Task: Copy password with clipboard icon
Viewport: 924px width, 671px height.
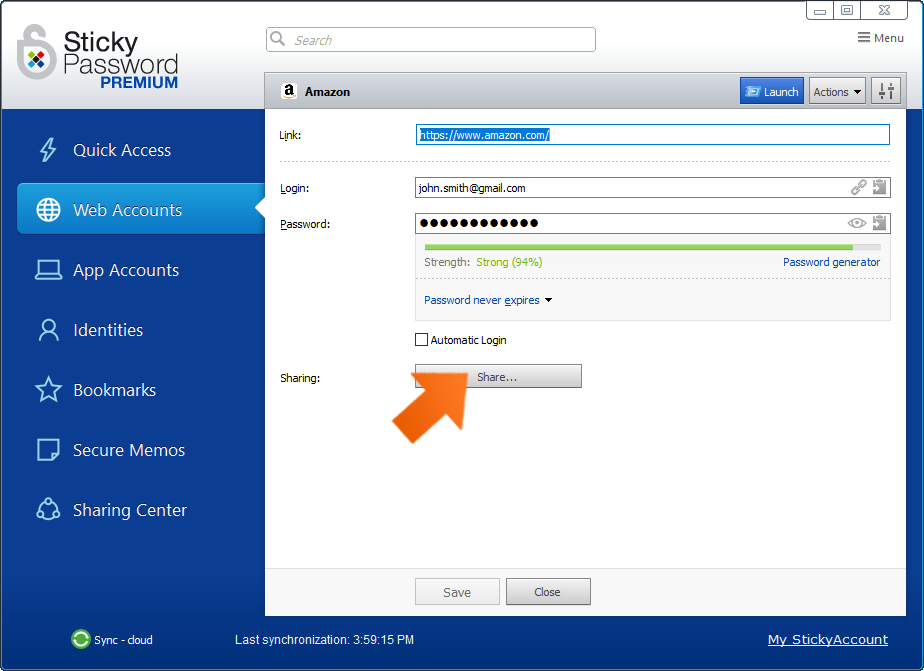Action: pos(879,223)
